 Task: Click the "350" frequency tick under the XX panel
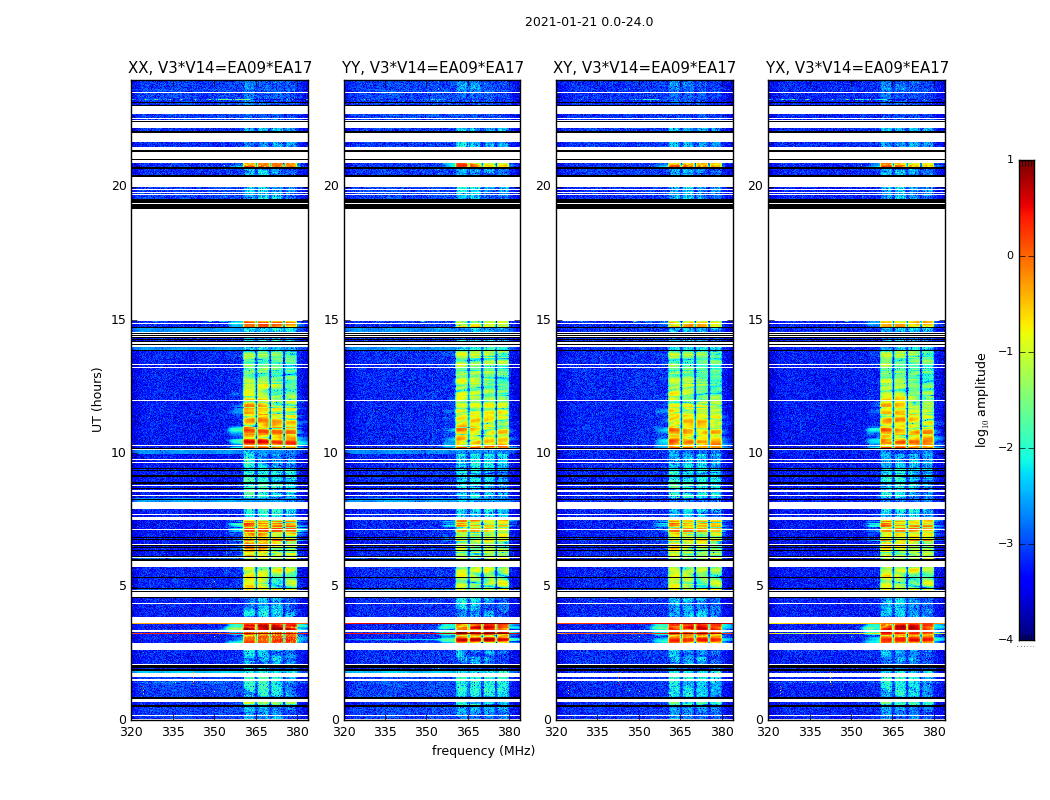(214, 732)
